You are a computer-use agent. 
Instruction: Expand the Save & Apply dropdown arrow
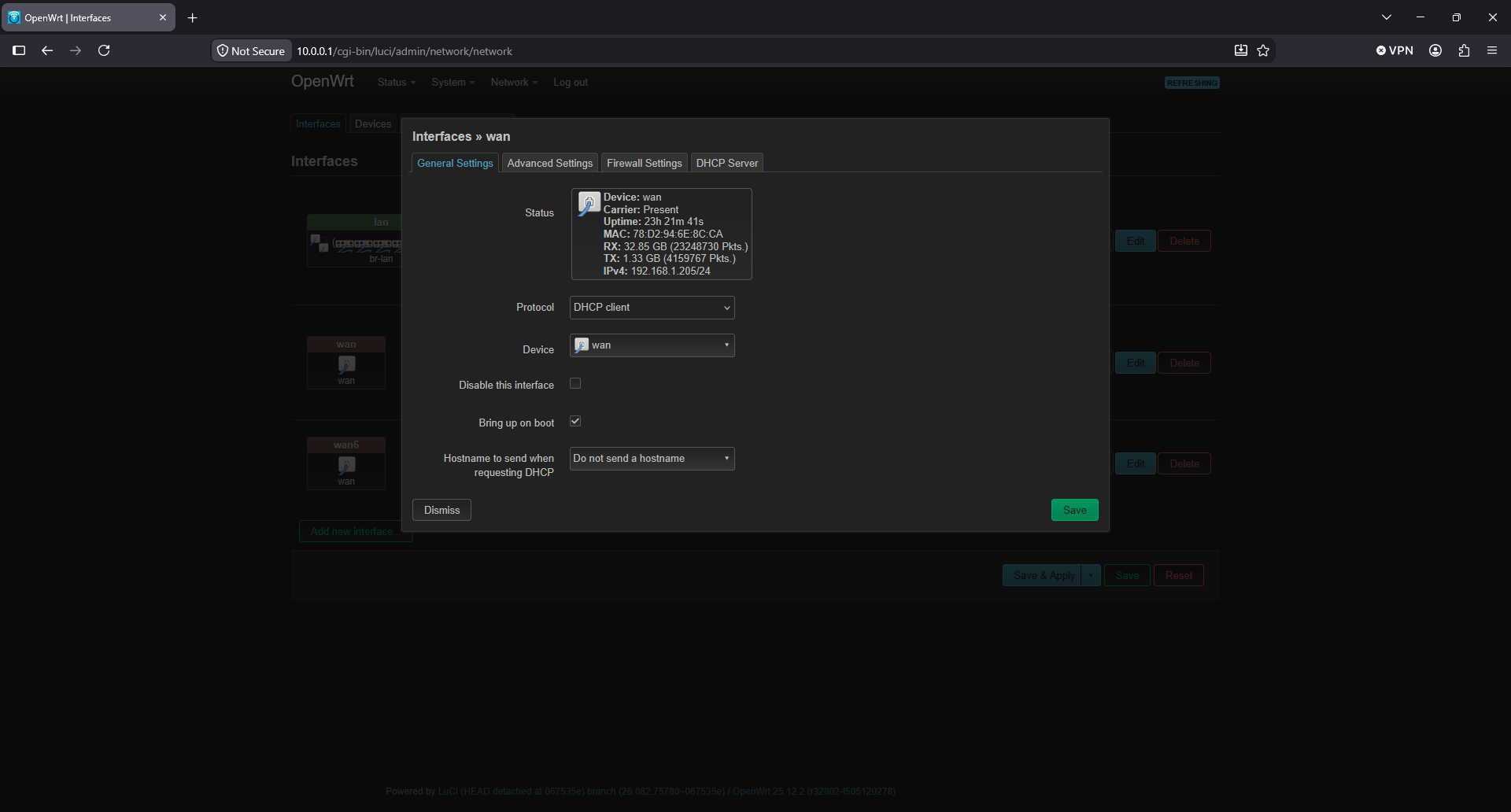(1091, 575)
